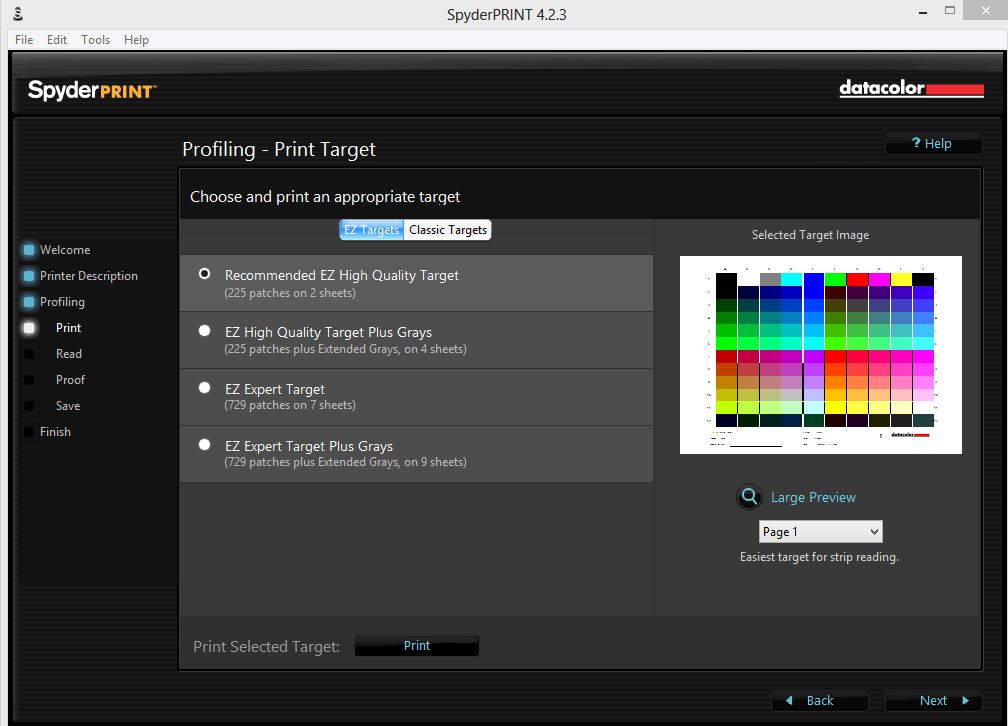
Task: Go to the Next step
Action: [x=933, y=700]
